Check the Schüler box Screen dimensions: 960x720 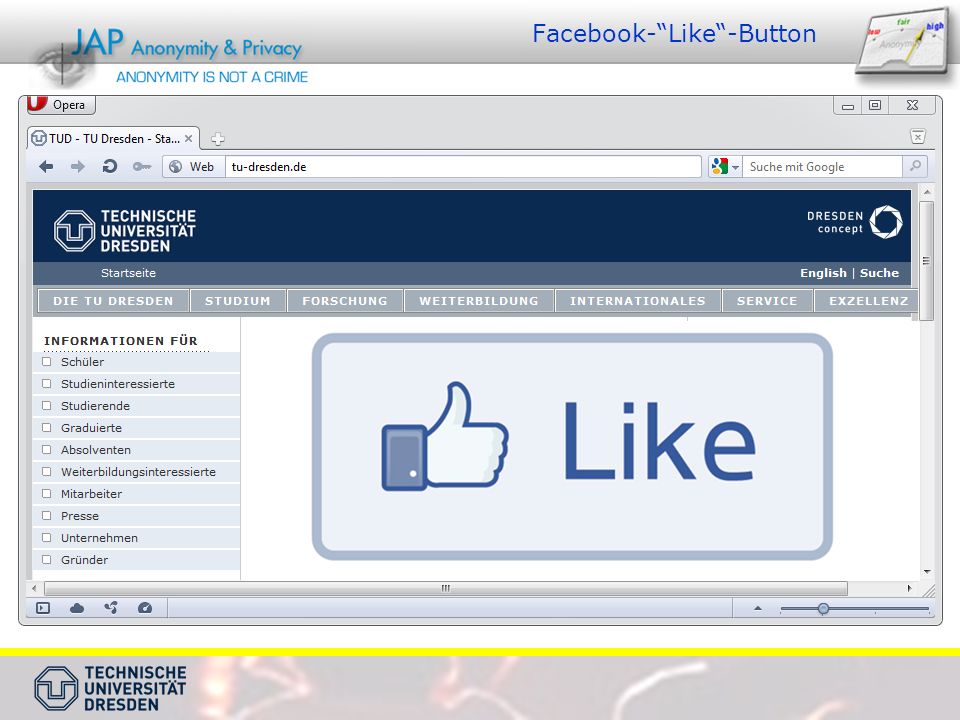point(47,362)
